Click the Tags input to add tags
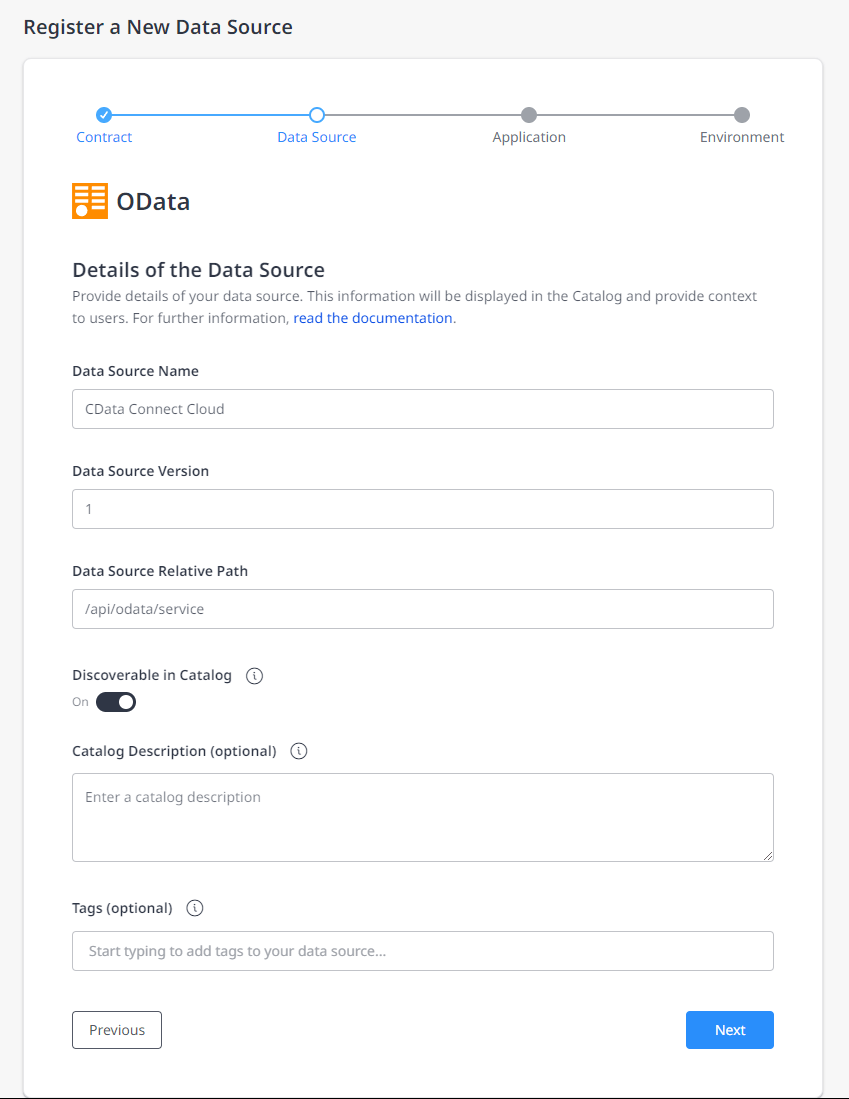Screen dimensions: 849x1099 pyautogui.click(x=423, y=951)
